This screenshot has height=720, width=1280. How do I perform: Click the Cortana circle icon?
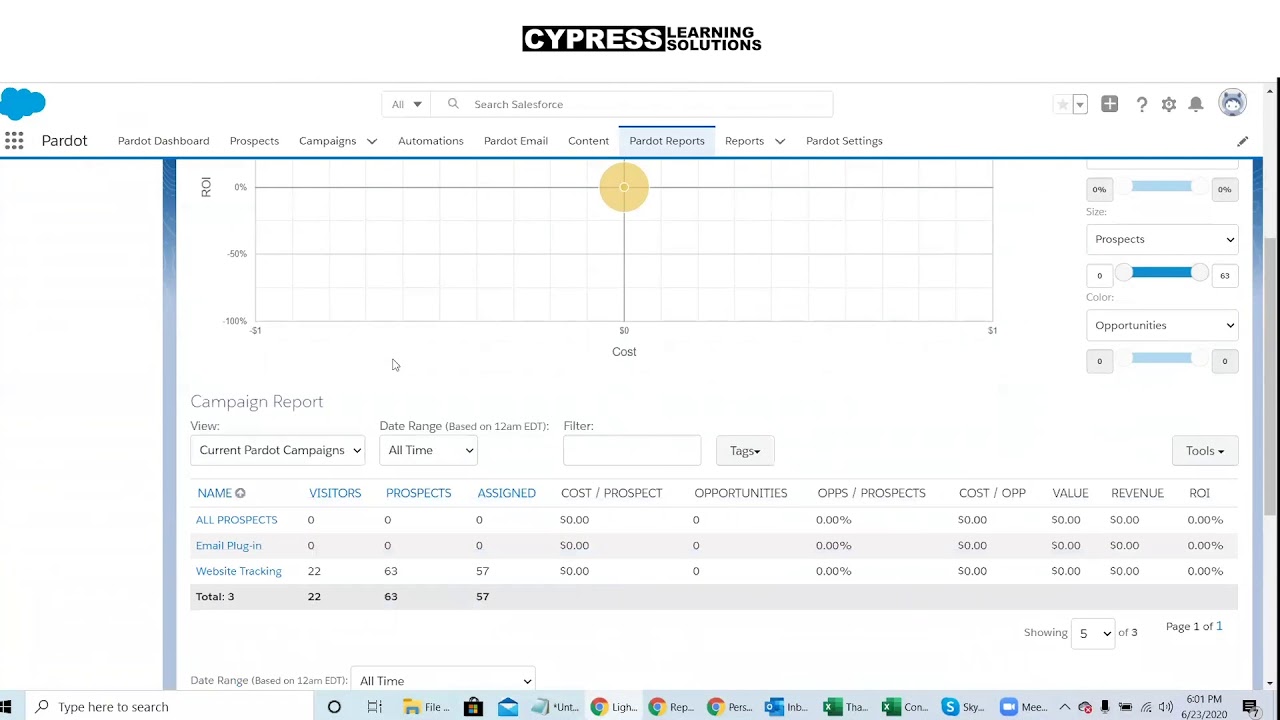tap(334, 707)
